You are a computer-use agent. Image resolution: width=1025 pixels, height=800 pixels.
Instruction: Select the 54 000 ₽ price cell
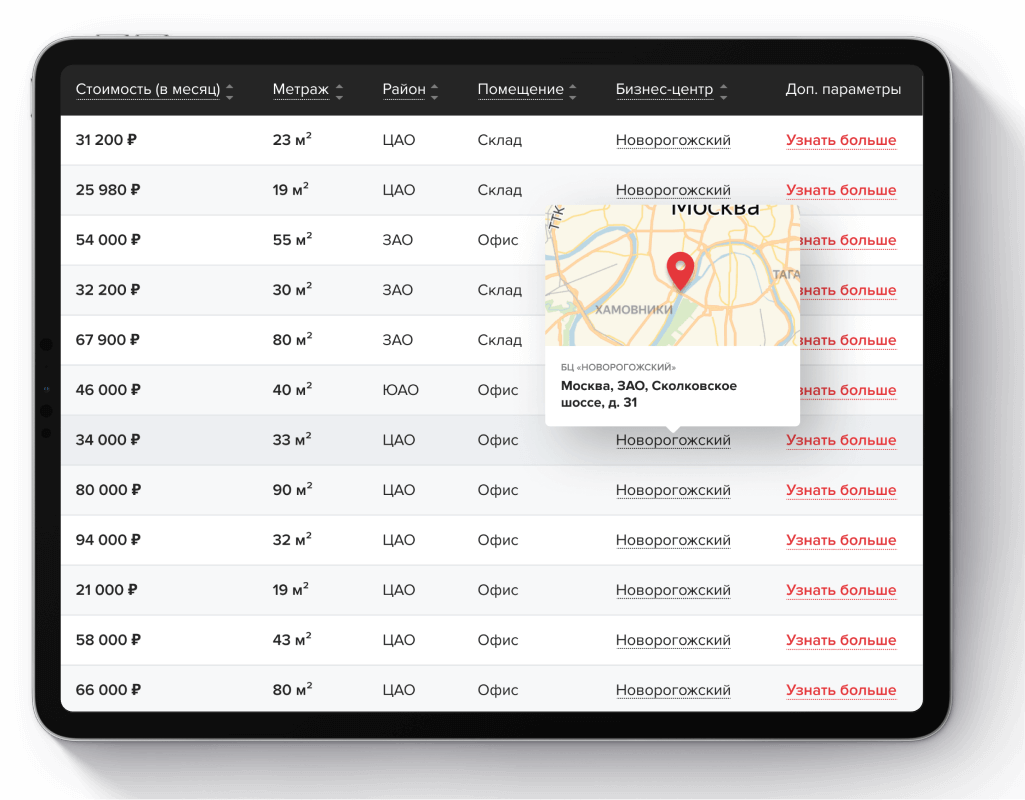(108, 240)
